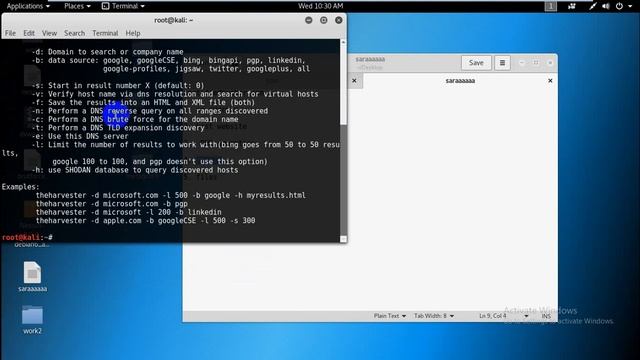Click the volume speaker icon
The width and height of the screenshot is (640, 360).
click(x=606, y=6)
